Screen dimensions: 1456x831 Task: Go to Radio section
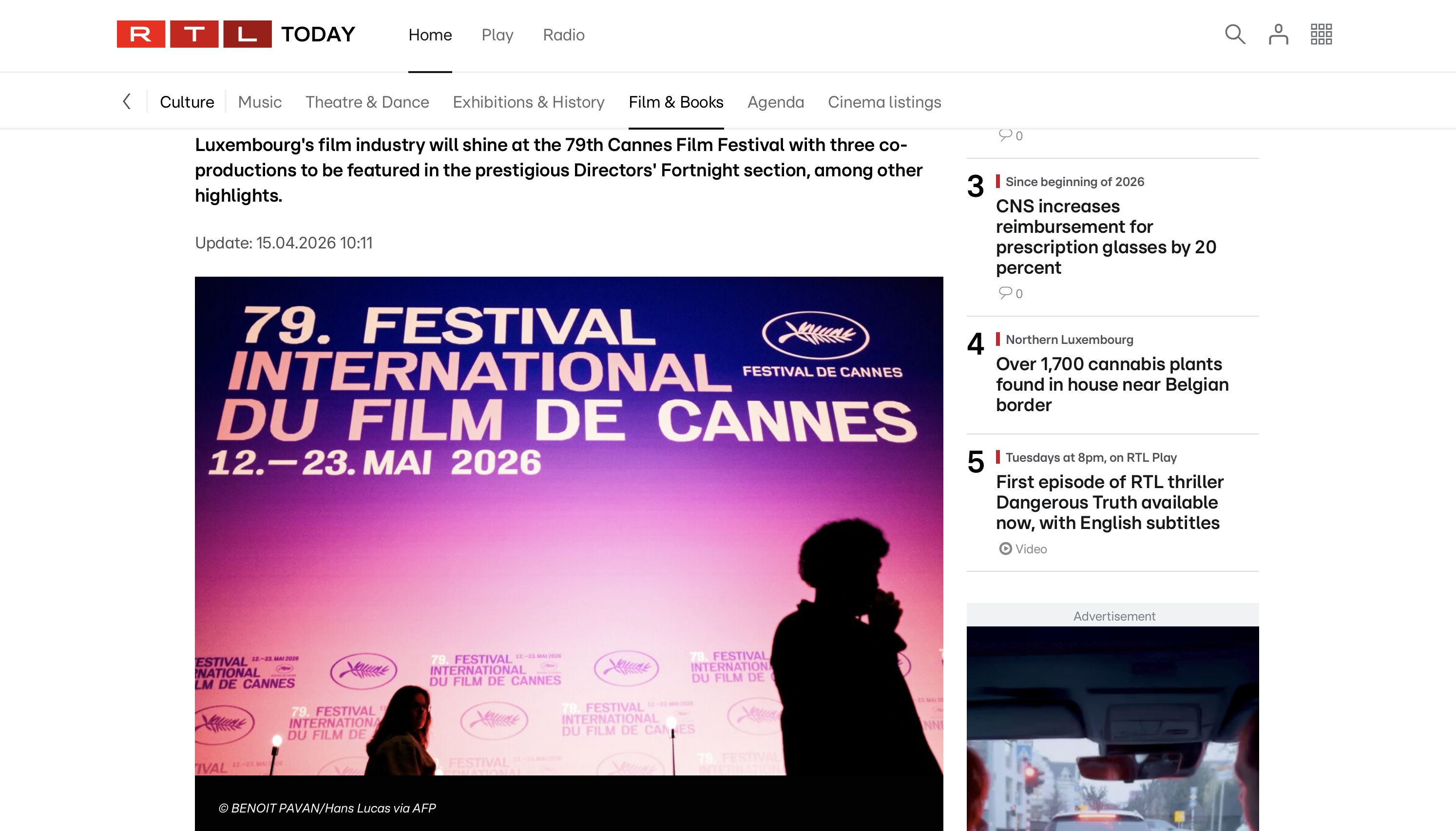click(x=563, y=35)
